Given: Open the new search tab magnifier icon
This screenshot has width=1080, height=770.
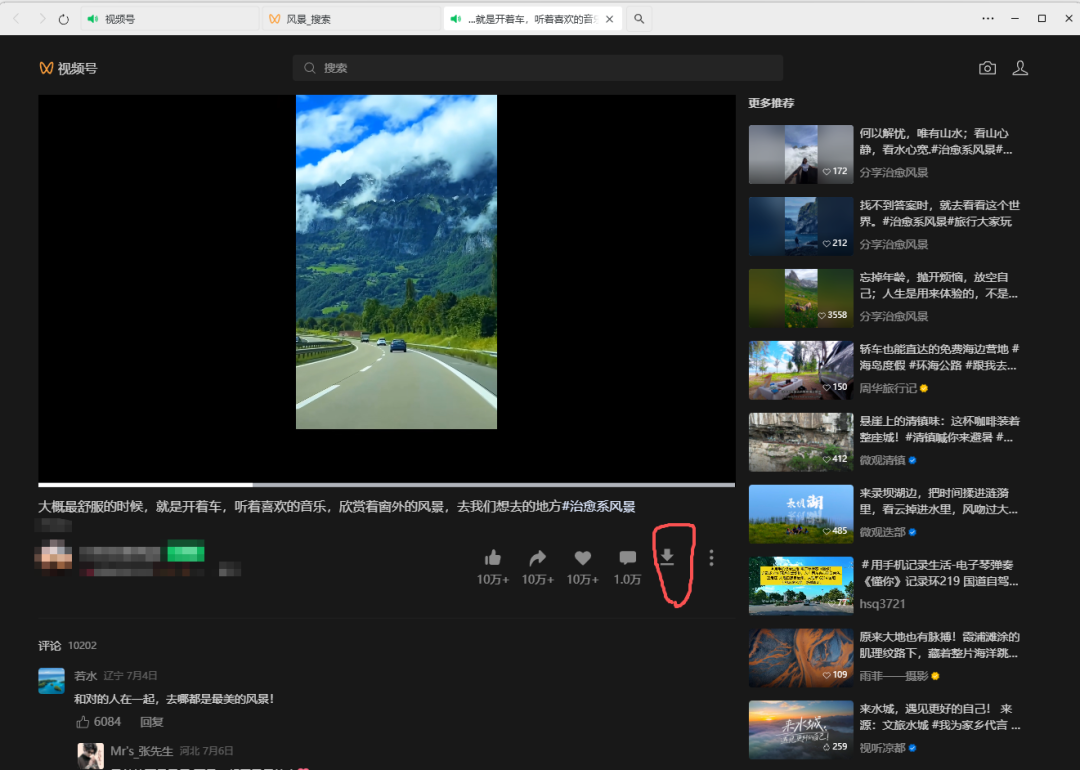Looking at the screenshot, I should tap(639, 17).
